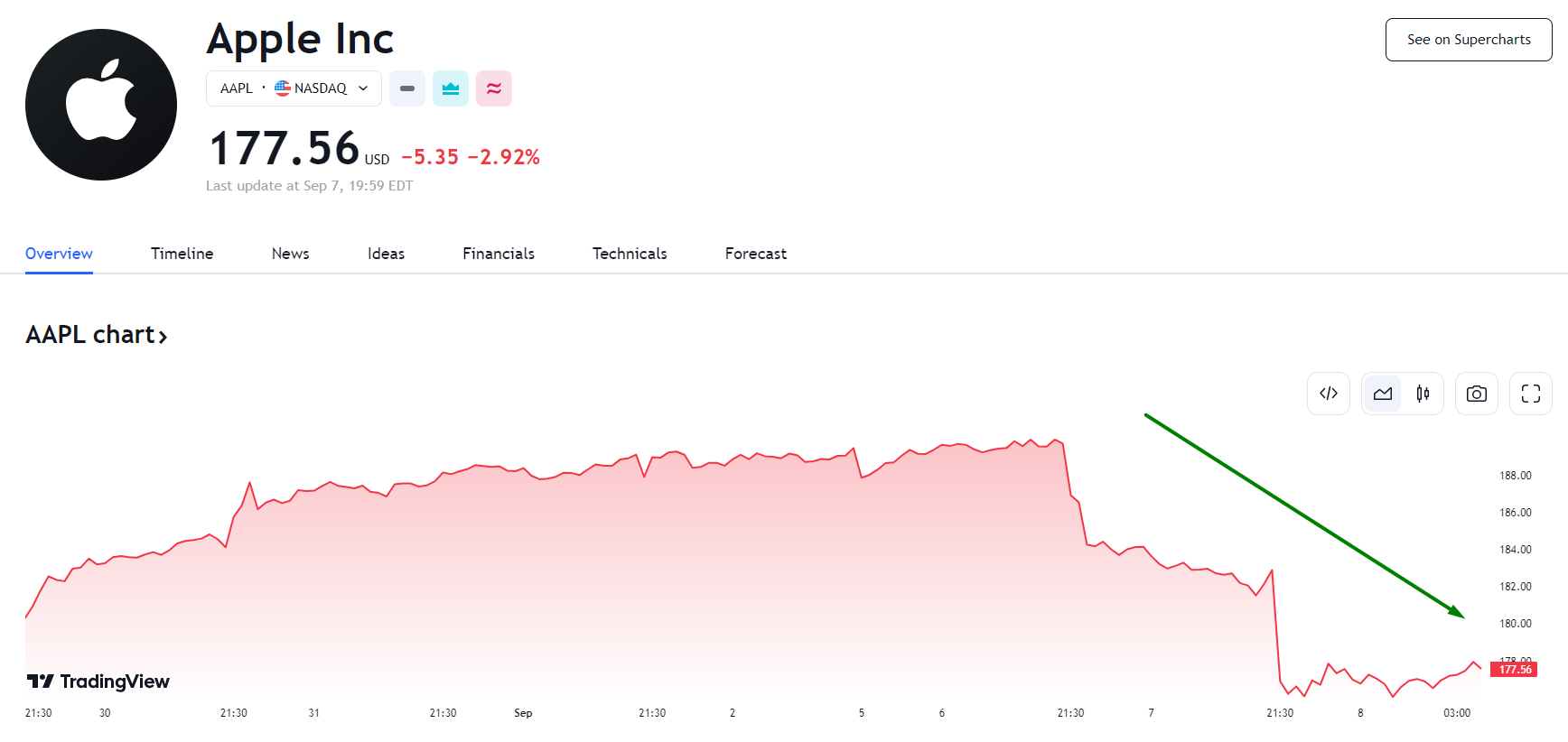Open chart in fullscreen mode
The height and width of the screenshot is (742, 1568).
[x=1530, y=394]
